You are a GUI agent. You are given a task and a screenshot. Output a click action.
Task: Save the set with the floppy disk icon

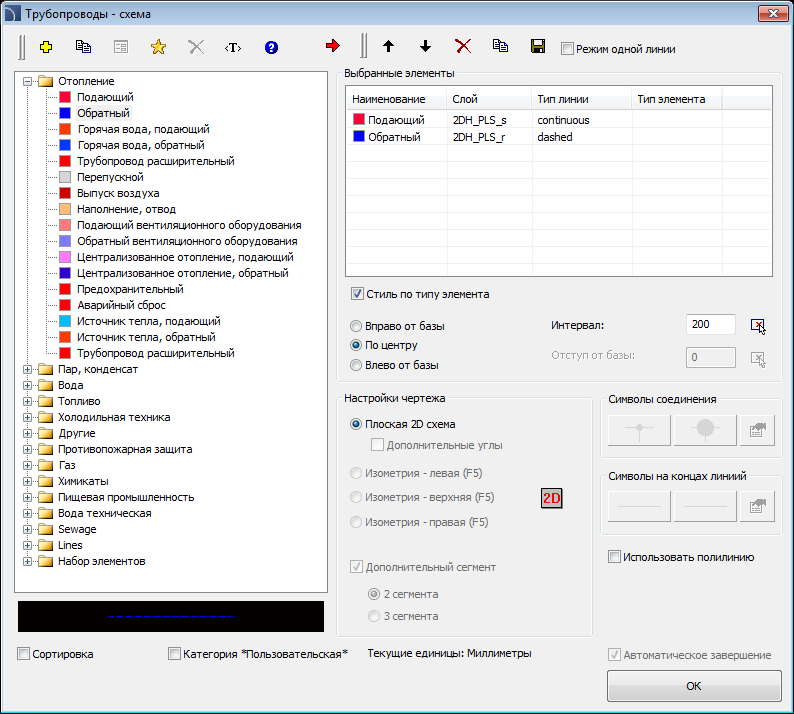pos(538,46)
